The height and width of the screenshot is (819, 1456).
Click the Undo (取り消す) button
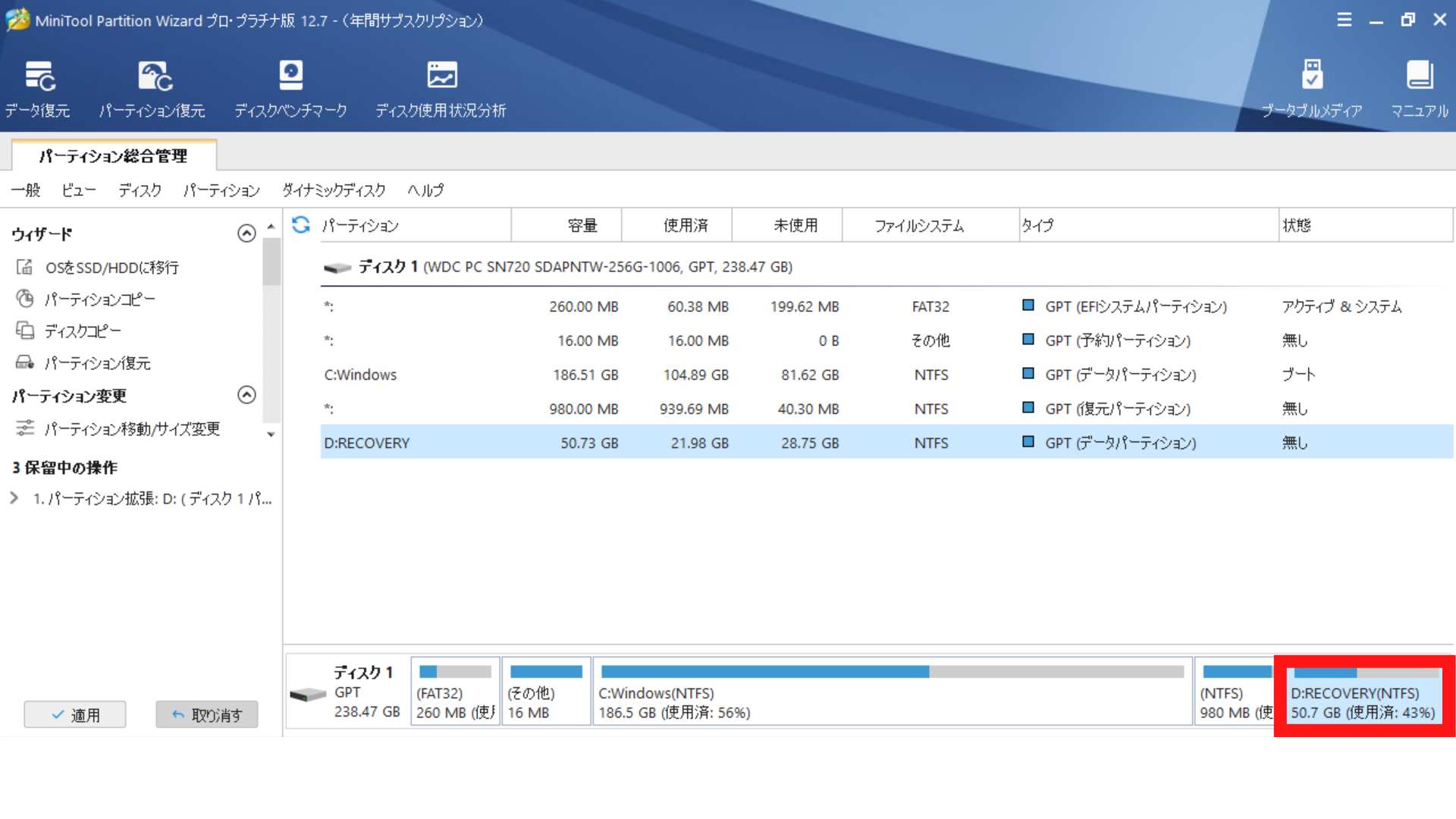tap(206, 714)
